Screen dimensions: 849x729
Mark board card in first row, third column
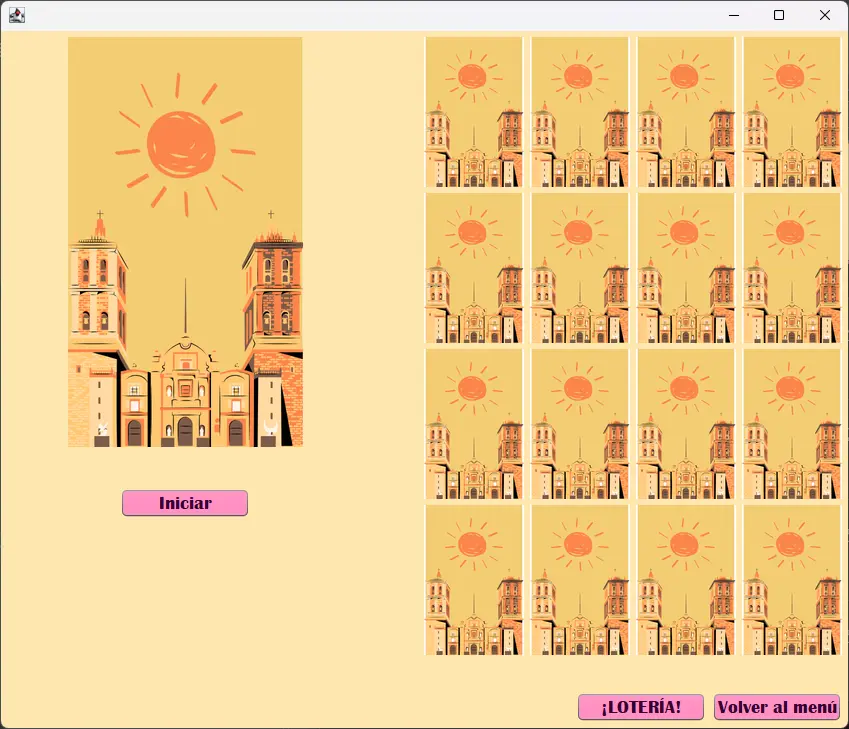click(x=686, y=112)
